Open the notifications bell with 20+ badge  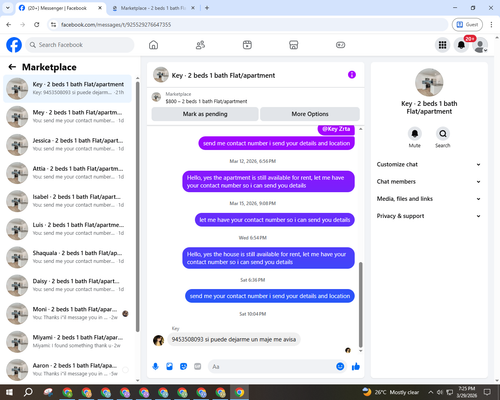coord(461,45)
